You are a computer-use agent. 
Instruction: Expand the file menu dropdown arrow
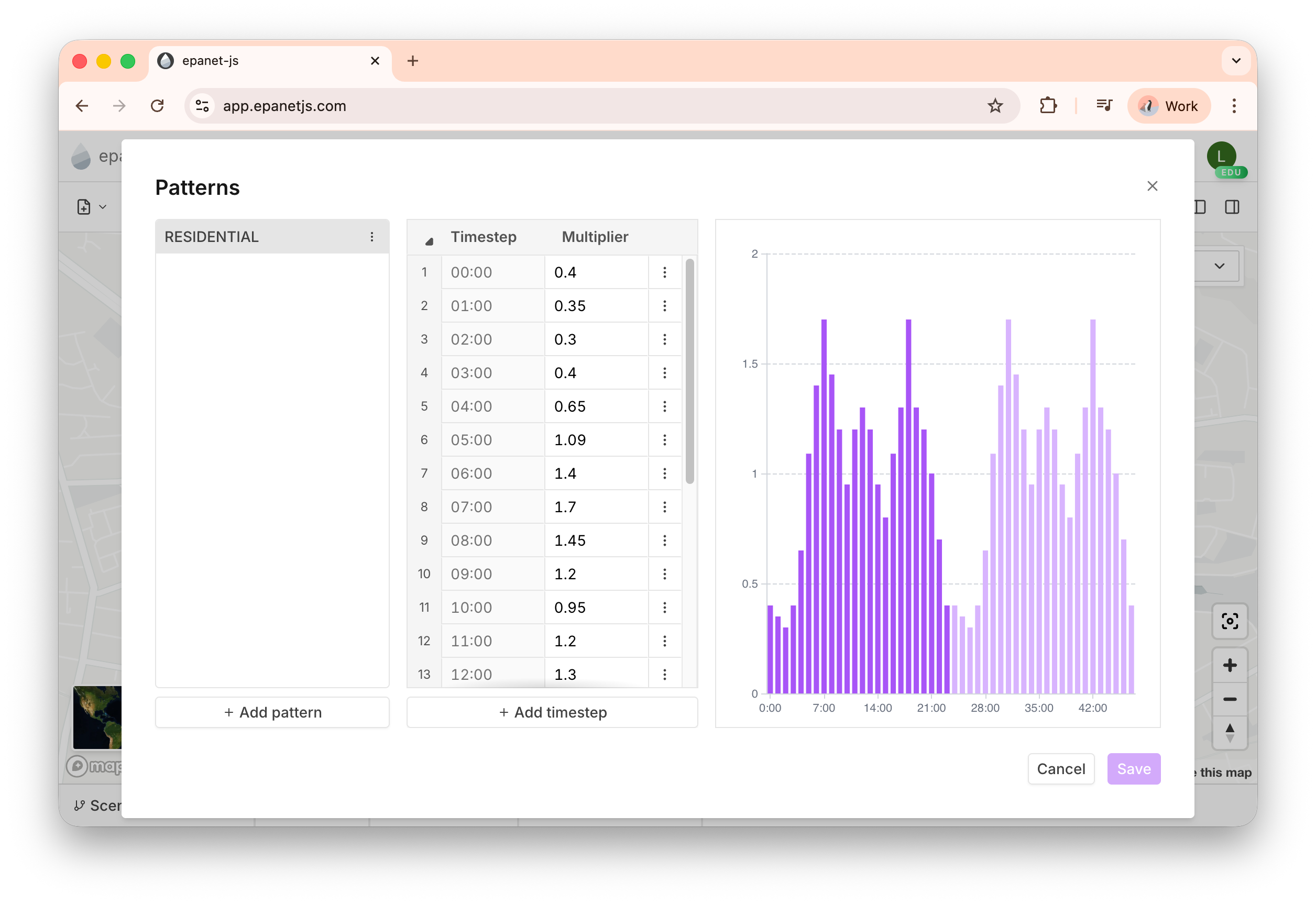tap(103, 207)
